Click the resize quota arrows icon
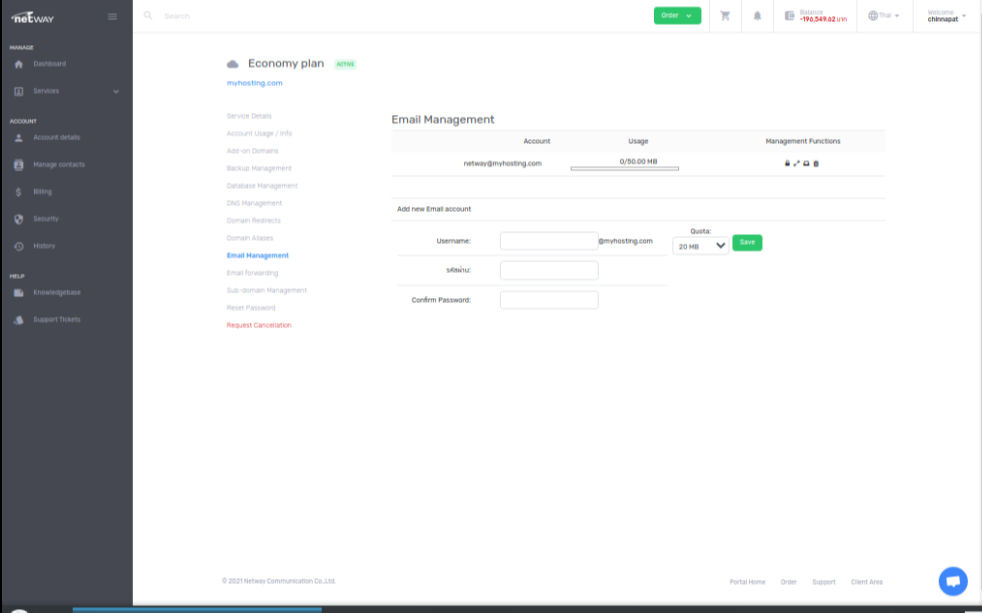 coord(796,163)
